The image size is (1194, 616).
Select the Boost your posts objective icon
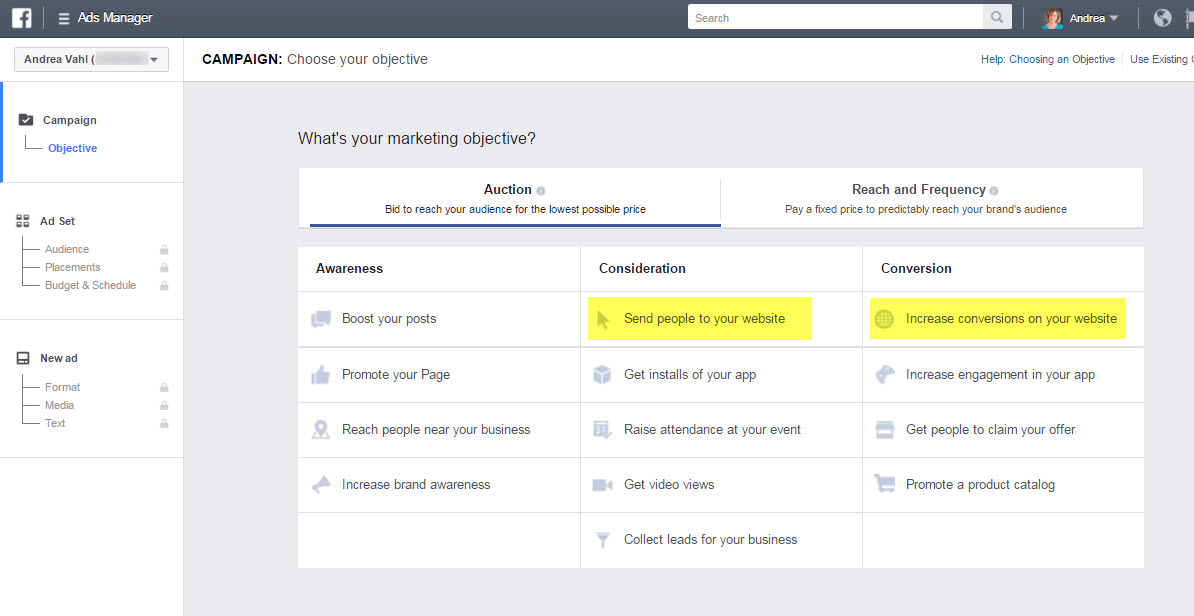pos(321,318)
